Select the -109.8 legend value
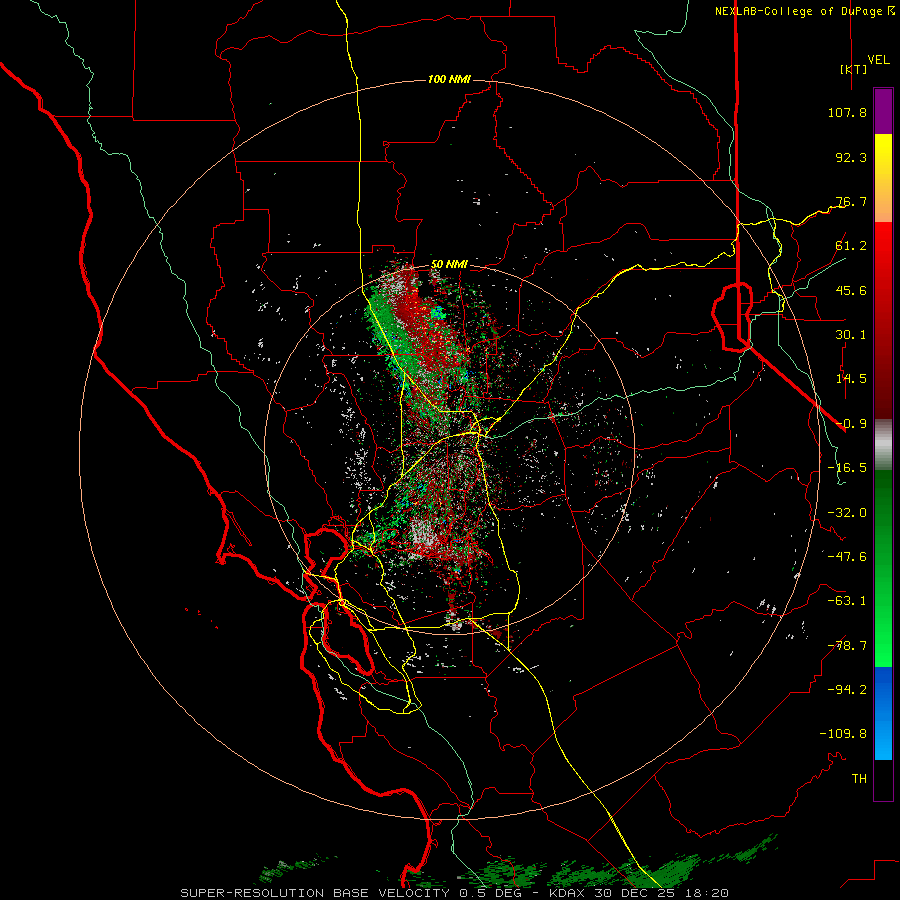The width and height of the screenshot is (900, 900). click(x=843, y=734)
